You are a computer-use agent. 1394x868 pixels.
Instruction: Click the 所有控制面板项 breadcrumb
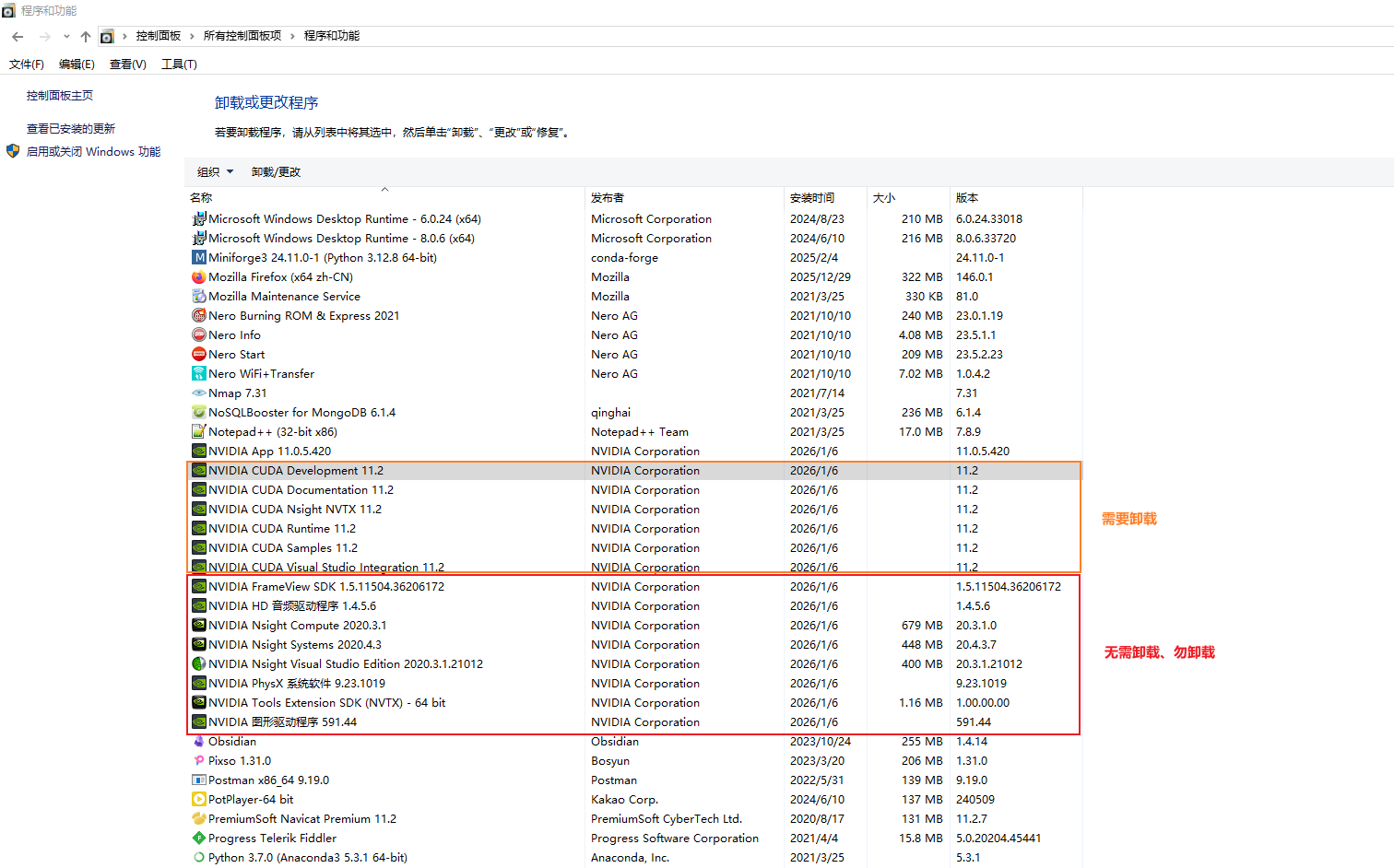(x=242, y=36)
